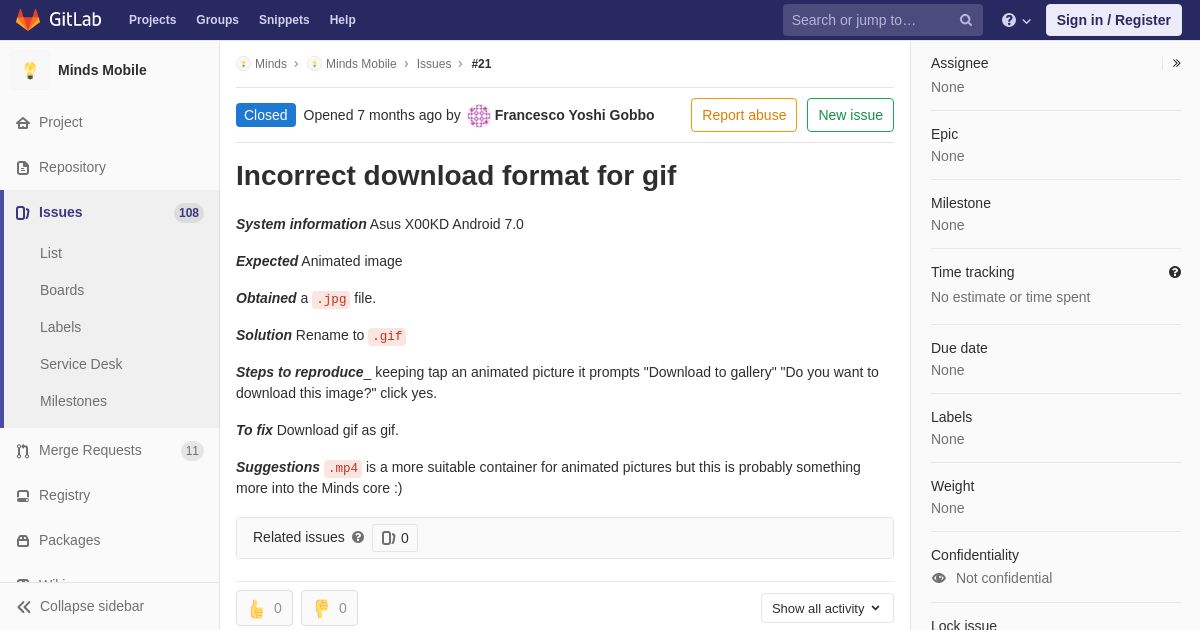This screenshot has width=1200, height=630.
Task: Click the #21 breadcrumb link
Action: pyautogui.click(x=481, y=64)
